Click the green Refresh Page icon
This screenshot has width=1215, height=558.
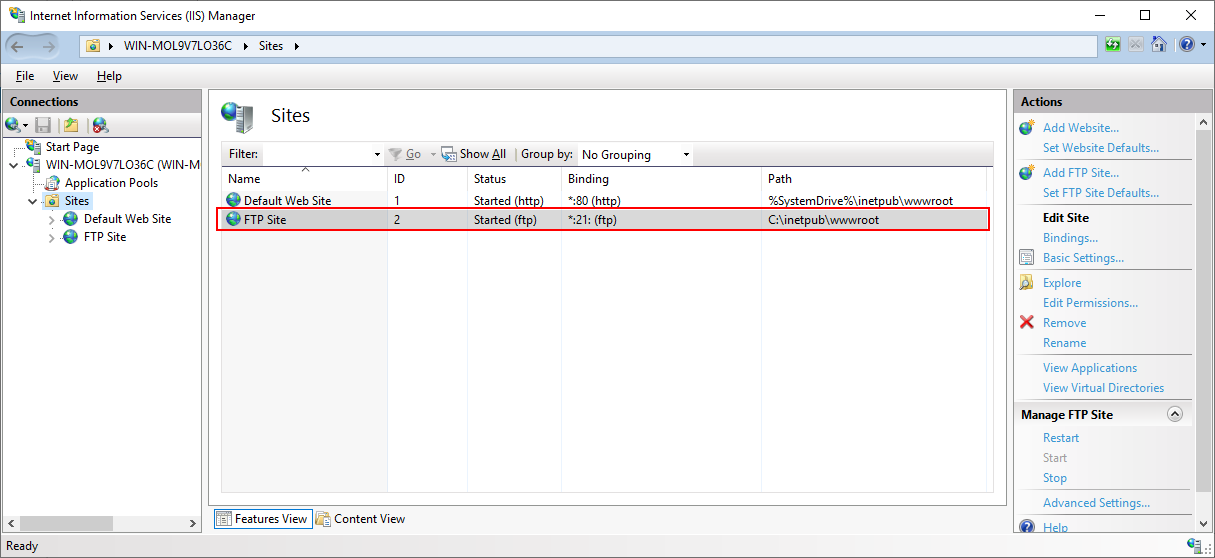point(1113,45)
